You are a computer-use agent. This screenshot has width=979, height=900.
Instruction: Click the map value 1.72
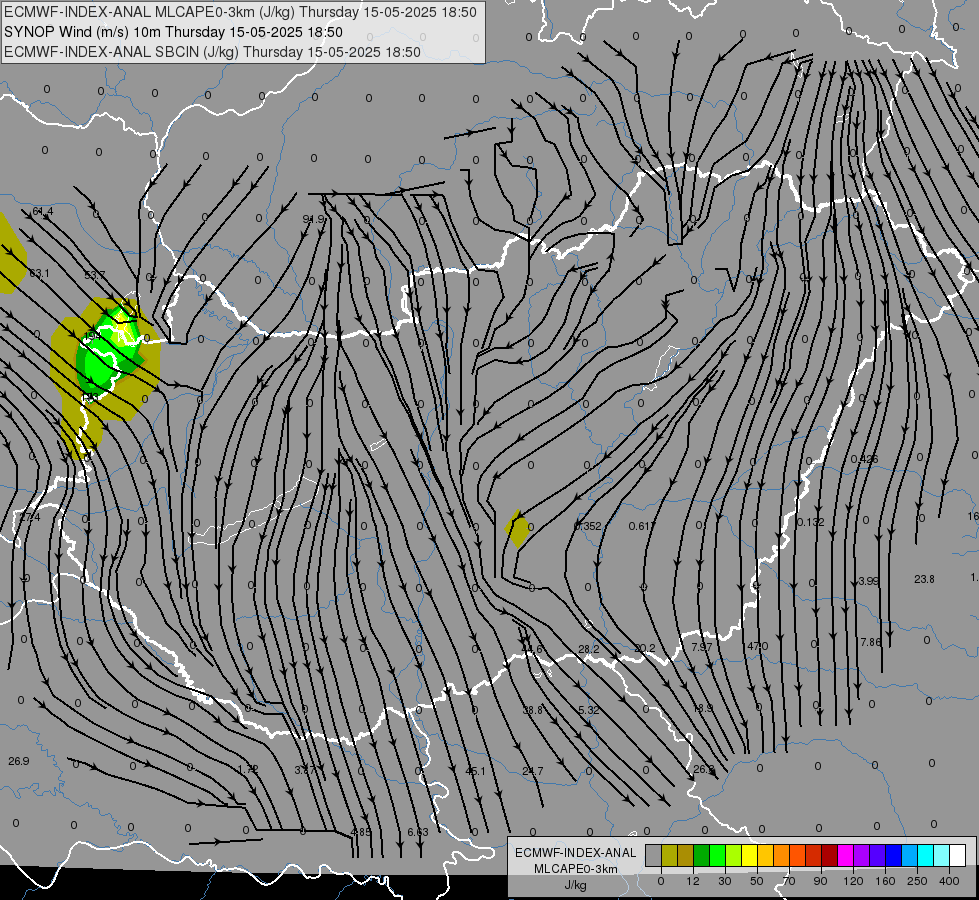click(248, 769)
